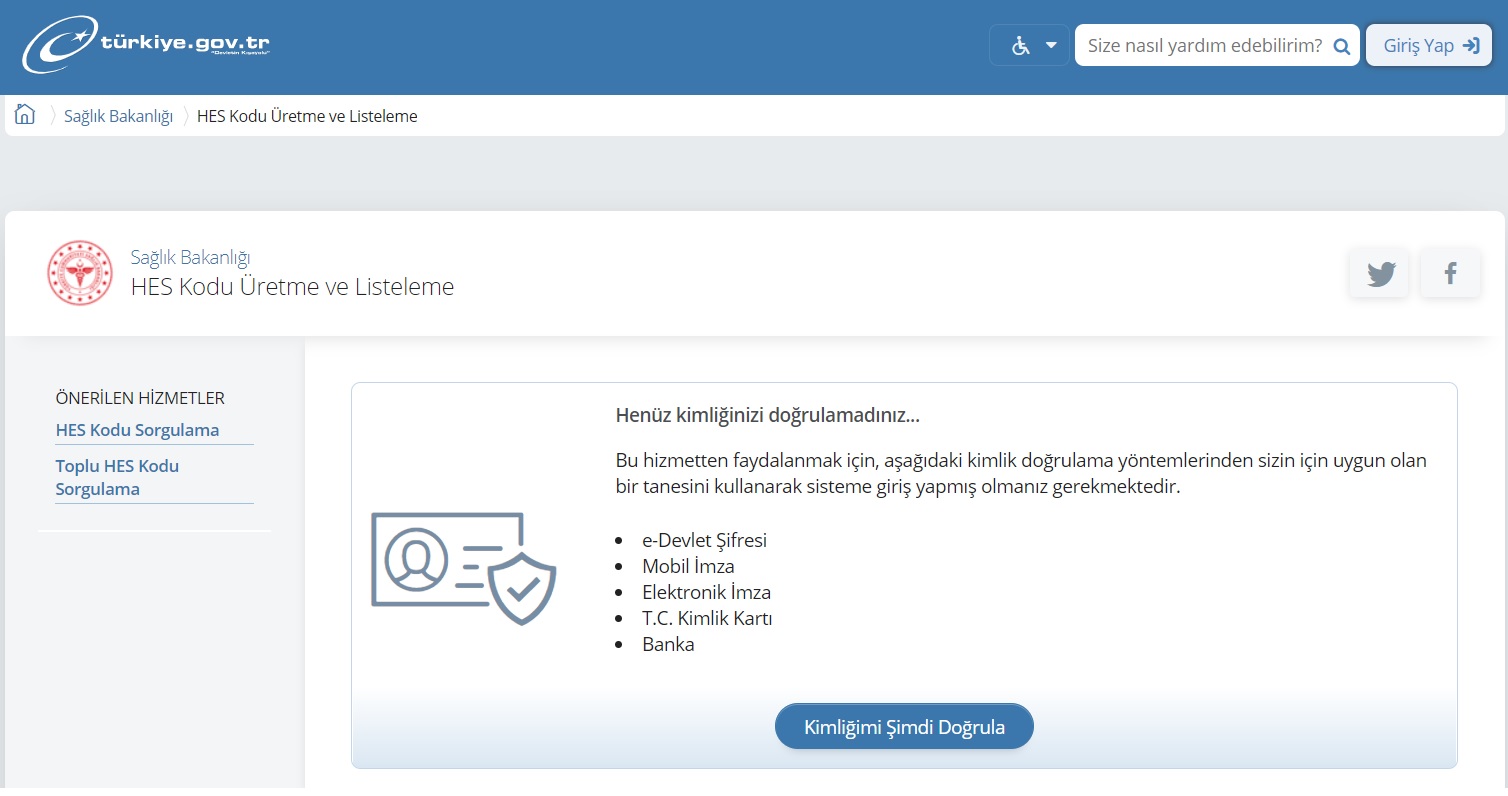The width and height of the screenshot is (1508, 796).
Task: Click the 'ÖNERİLEN HİZMETLER' sidebar heading
Action: coord(140,398)
